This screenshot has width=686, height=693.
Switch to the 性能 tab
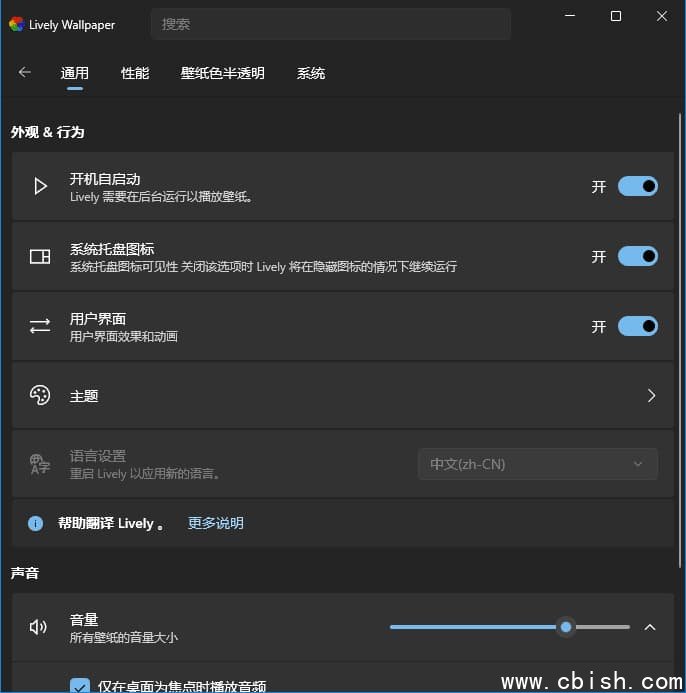135,73
